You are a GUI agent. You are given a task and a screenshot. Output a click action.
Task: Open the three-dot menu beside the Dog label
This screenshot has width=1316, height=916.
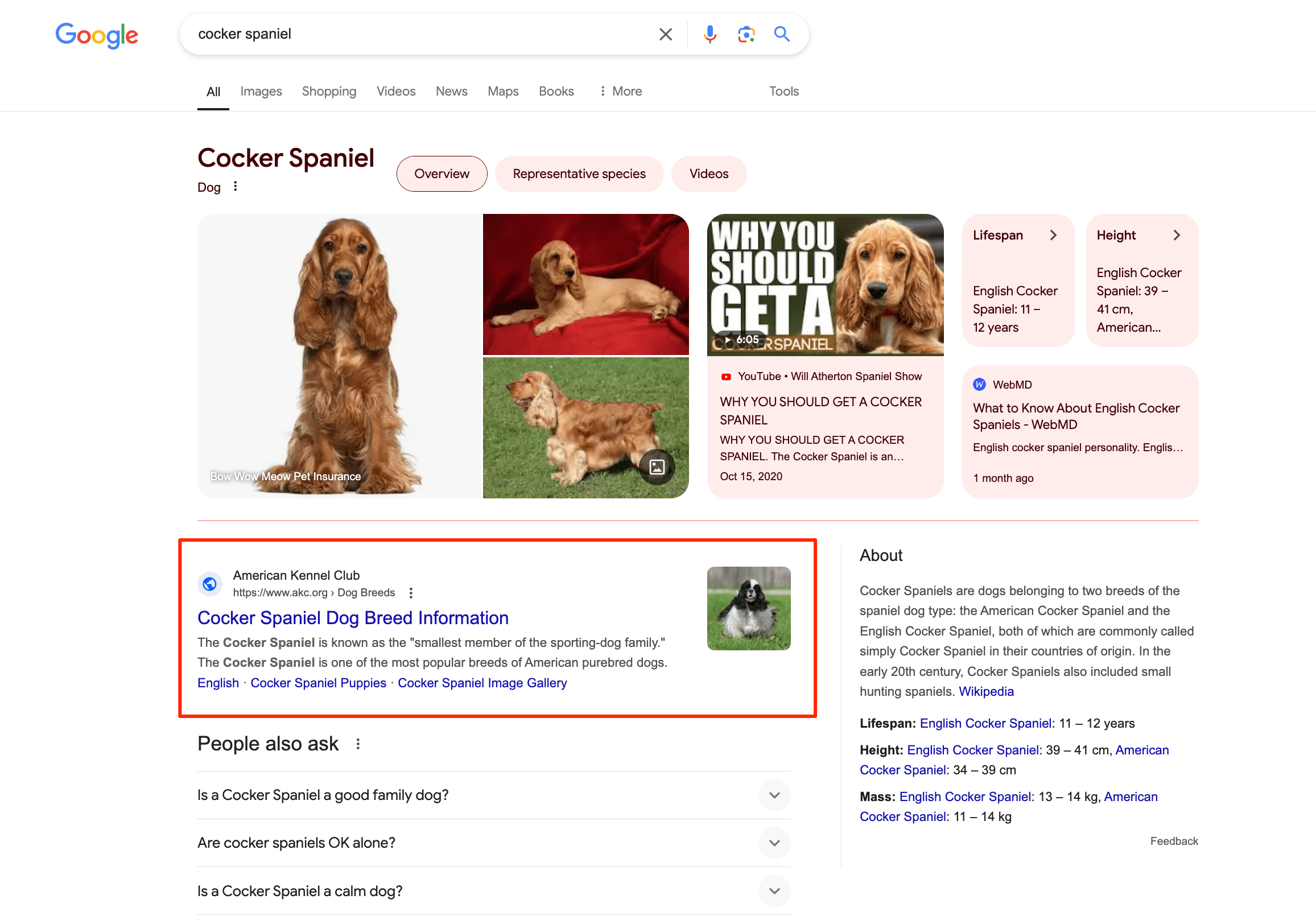(x=235, y=186)
